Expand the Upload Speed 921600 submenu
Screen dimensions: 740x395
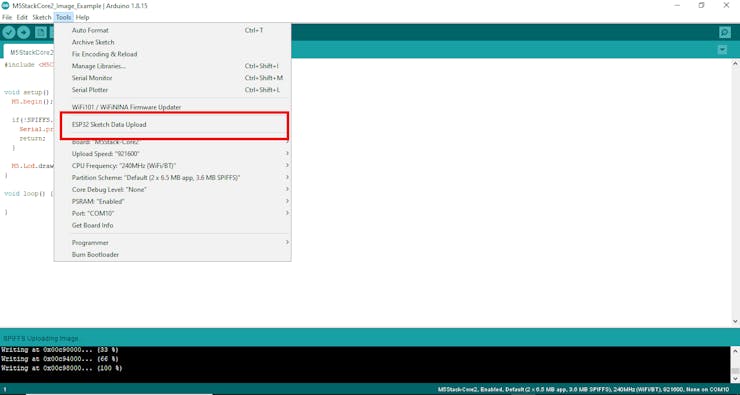click(x=173, y=154)
